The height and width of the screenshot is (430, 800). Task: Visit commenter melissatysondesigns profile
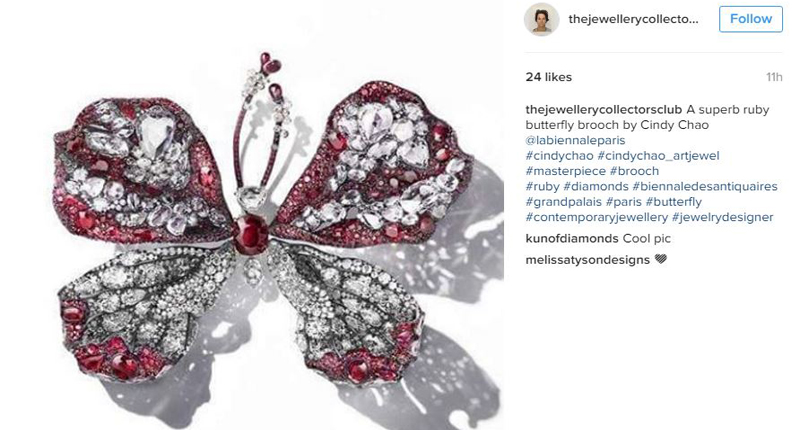pos(588,260)
